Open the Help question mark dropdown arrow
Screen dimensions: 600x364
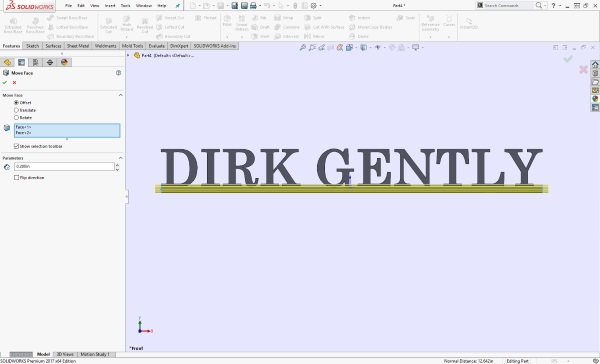click(x=560, y=6)
